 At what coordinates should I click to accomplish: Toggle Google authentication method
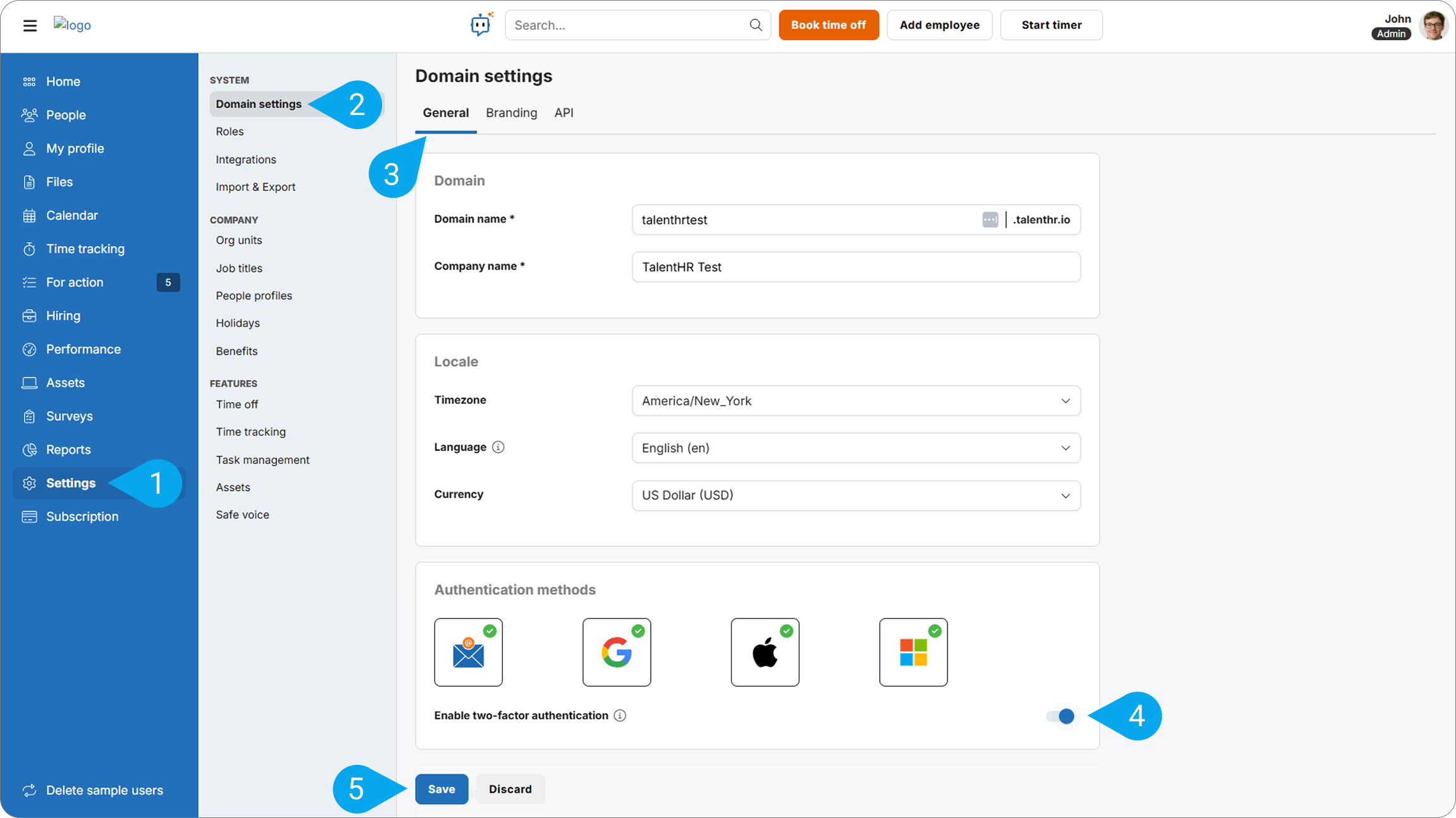616,652
